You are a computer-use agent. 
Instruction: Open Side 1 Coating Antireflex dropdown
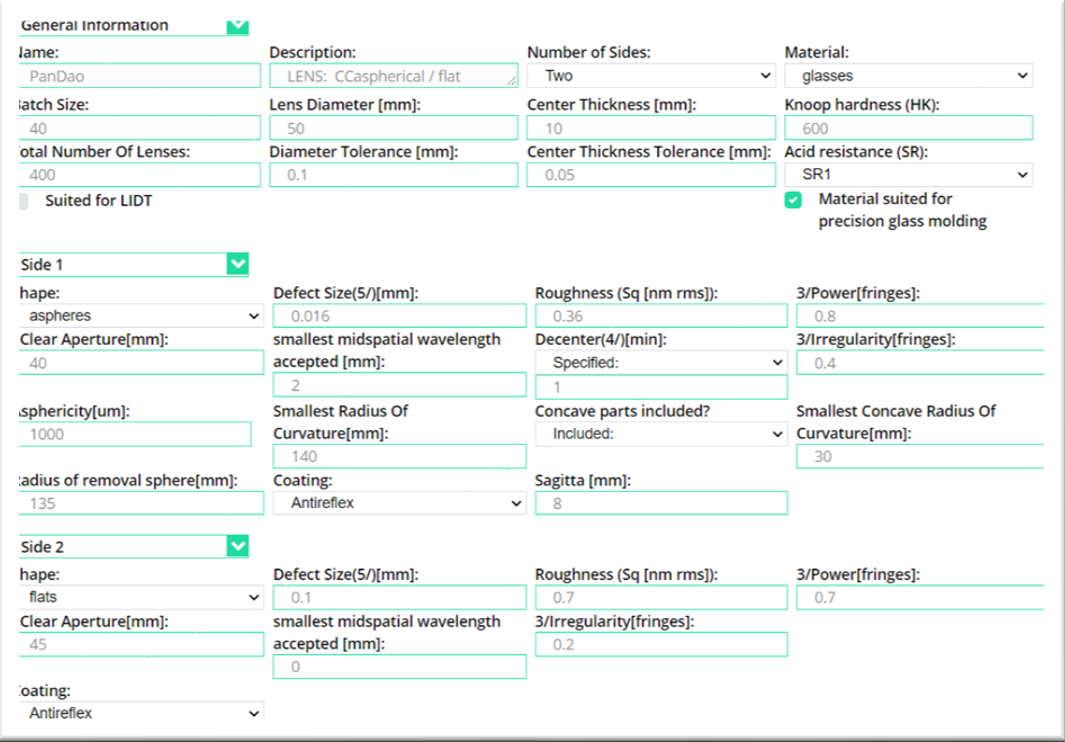coord(399,503)
